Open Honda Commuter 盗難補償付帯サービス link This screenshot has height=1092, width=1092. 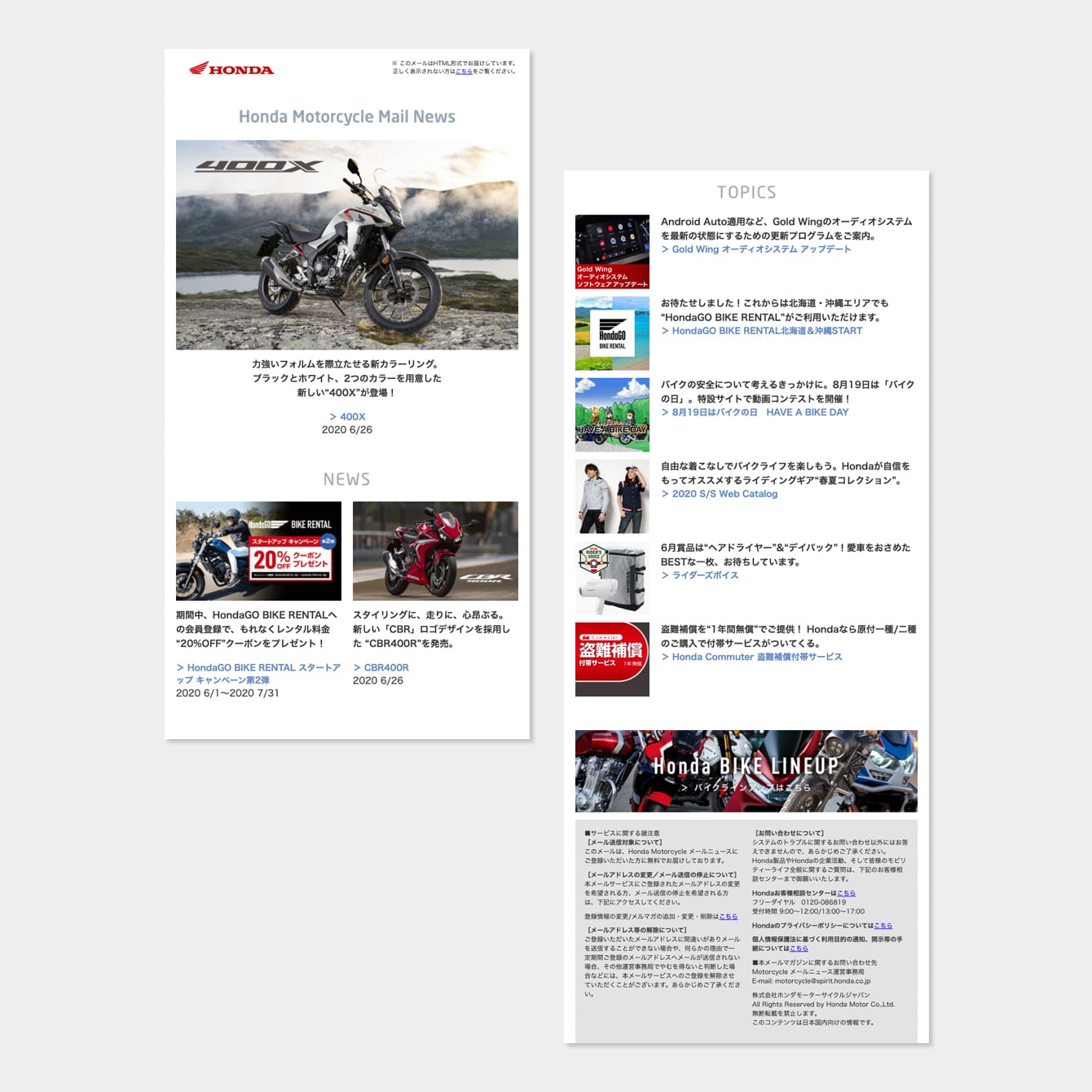tap(752, 657)
